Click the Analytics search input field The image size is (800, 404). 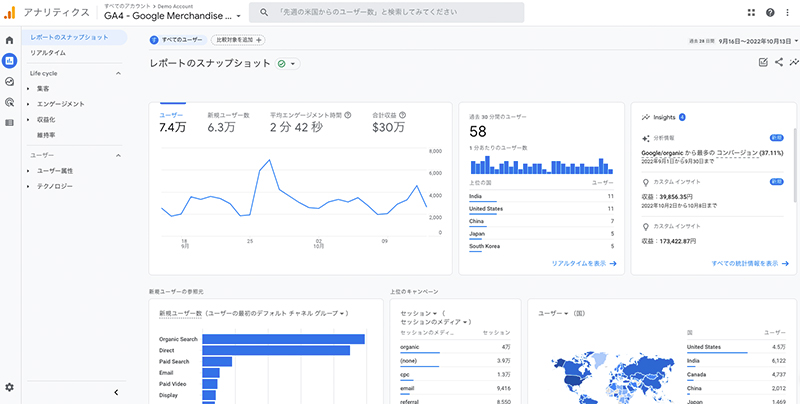click(390, 13)
